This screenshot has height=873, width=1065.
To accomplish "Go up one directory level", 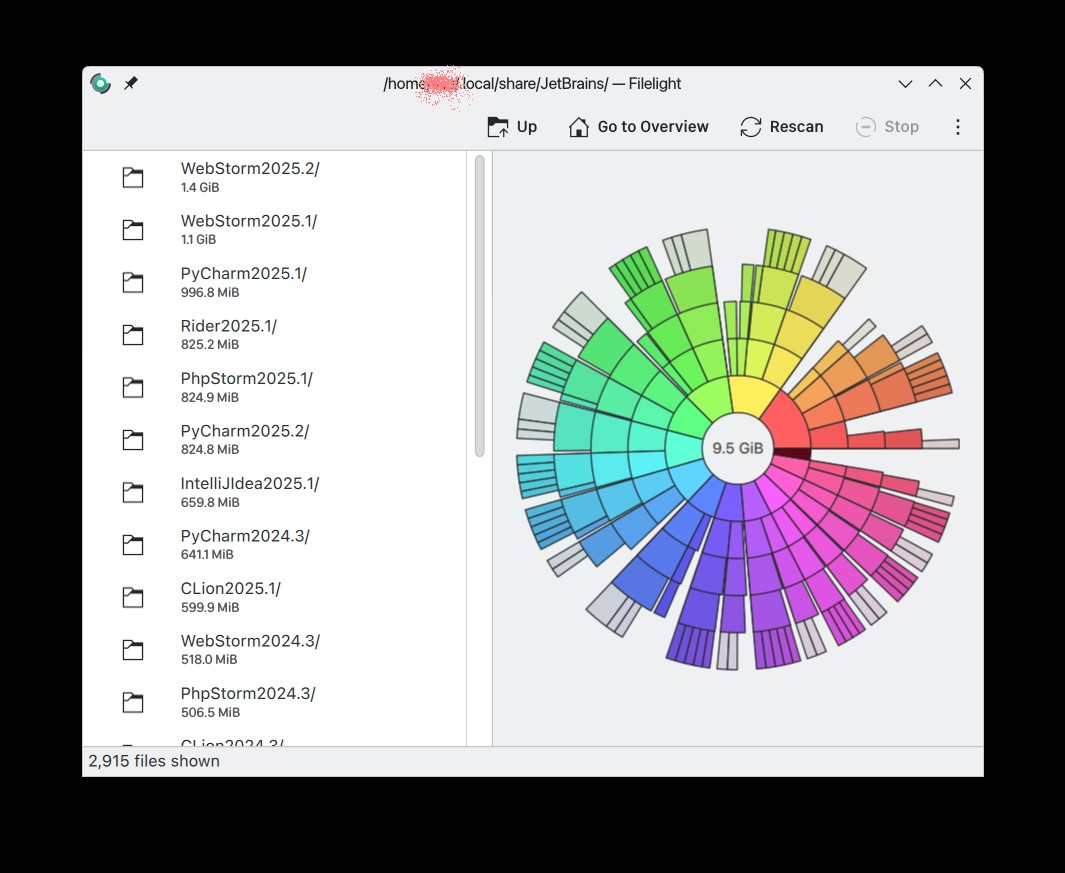I will point(512,127).
